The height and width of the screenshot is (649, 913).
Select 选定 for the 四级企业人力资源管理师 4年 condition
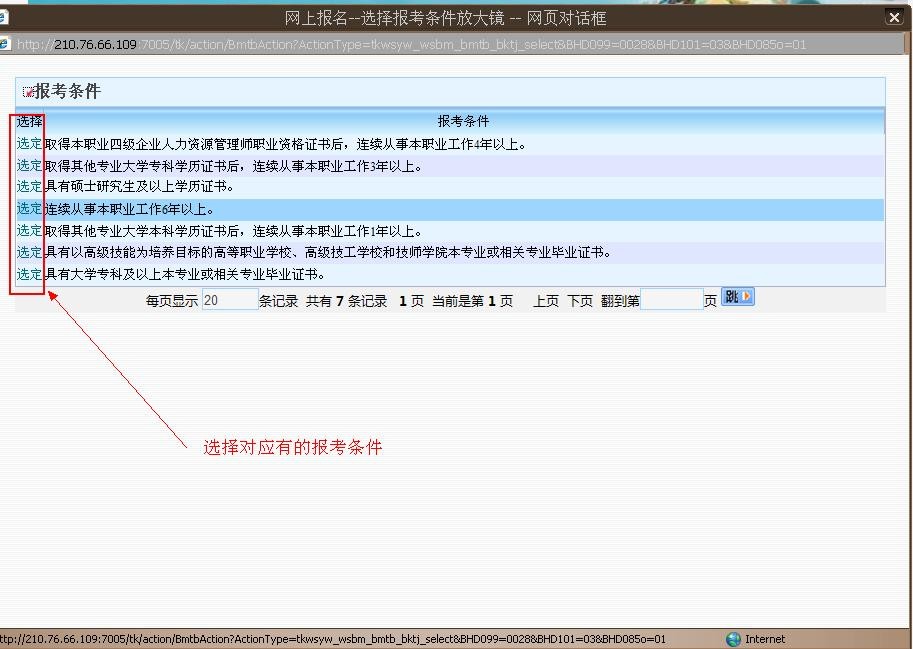click(x=29, y=144)
